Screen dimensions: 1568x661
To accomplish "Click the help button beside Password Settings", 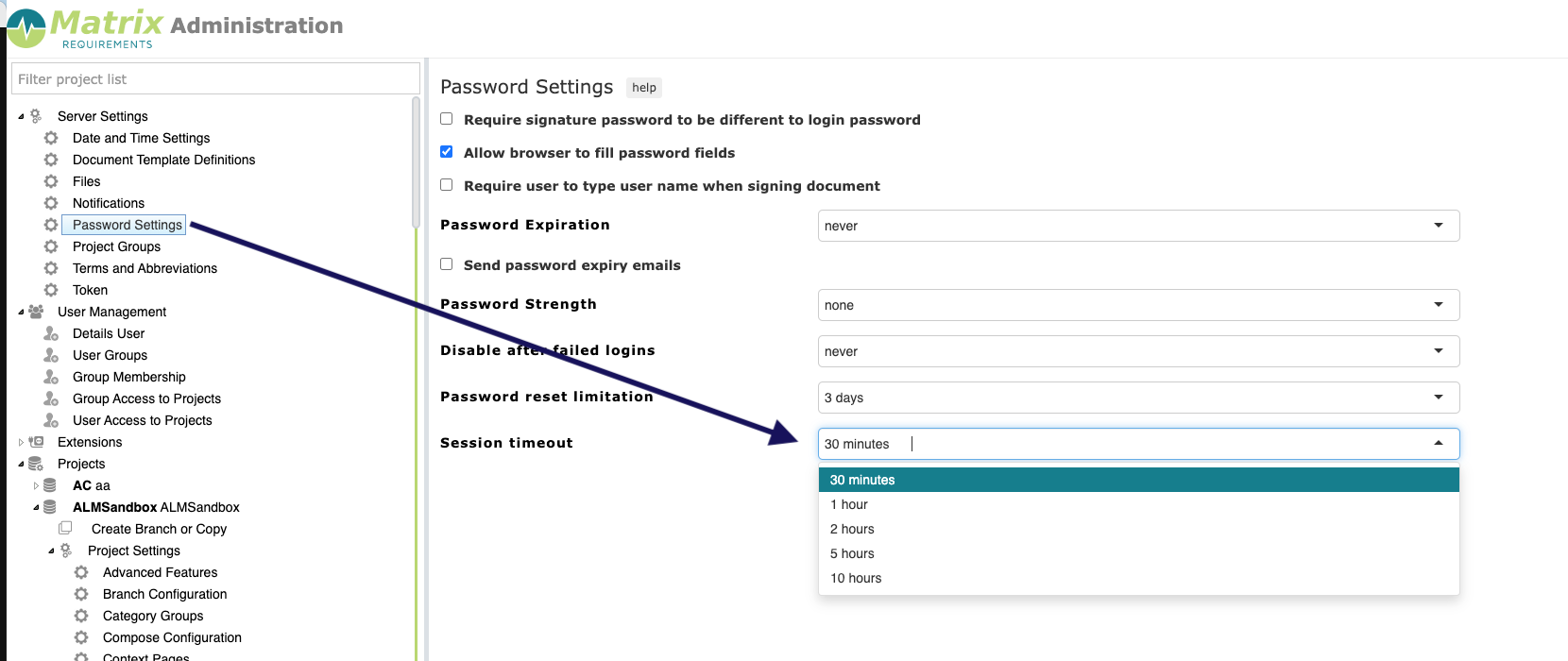I will pyautogui.click(x=644, y=88).
